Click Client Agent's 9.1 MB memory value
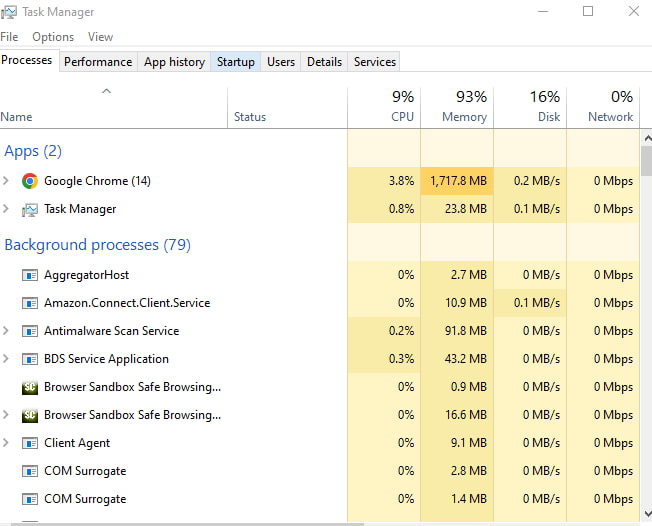The image size is (652, 526). click(x=469, y=443)
